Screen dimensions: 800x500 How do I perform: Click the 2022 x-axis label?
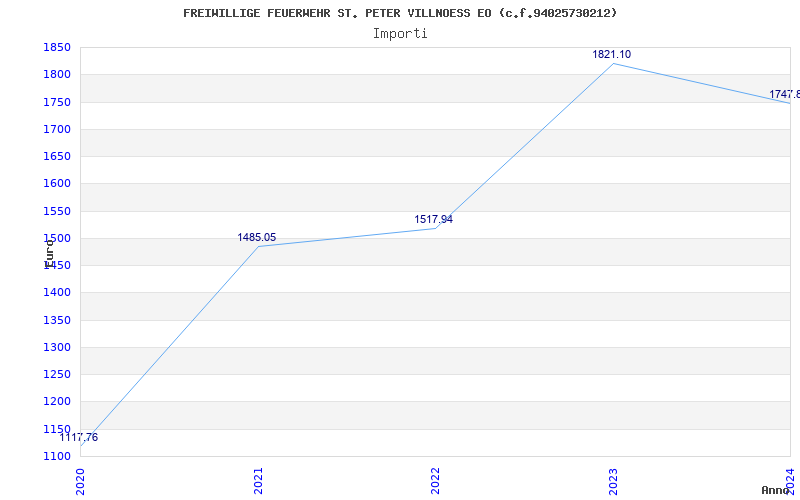pyautogui.click(x=435, y=482)
